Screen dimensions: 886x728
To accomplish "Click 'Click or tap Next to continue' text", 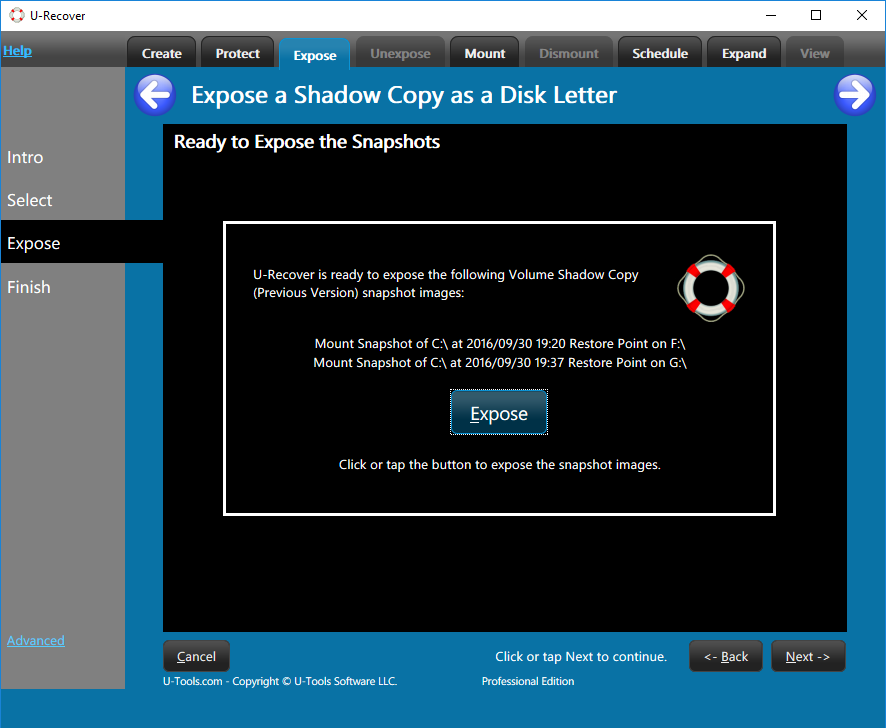I will click(x=581, y=656).
